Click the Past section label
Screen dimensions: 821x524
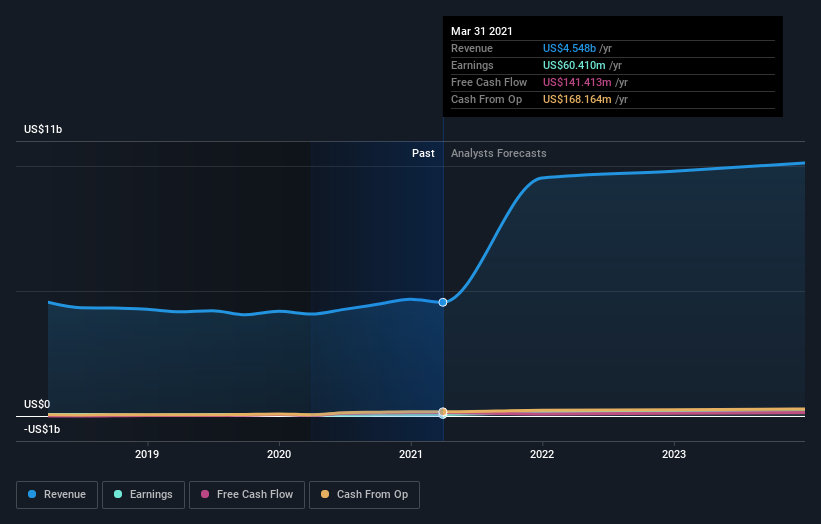(423, 153)
